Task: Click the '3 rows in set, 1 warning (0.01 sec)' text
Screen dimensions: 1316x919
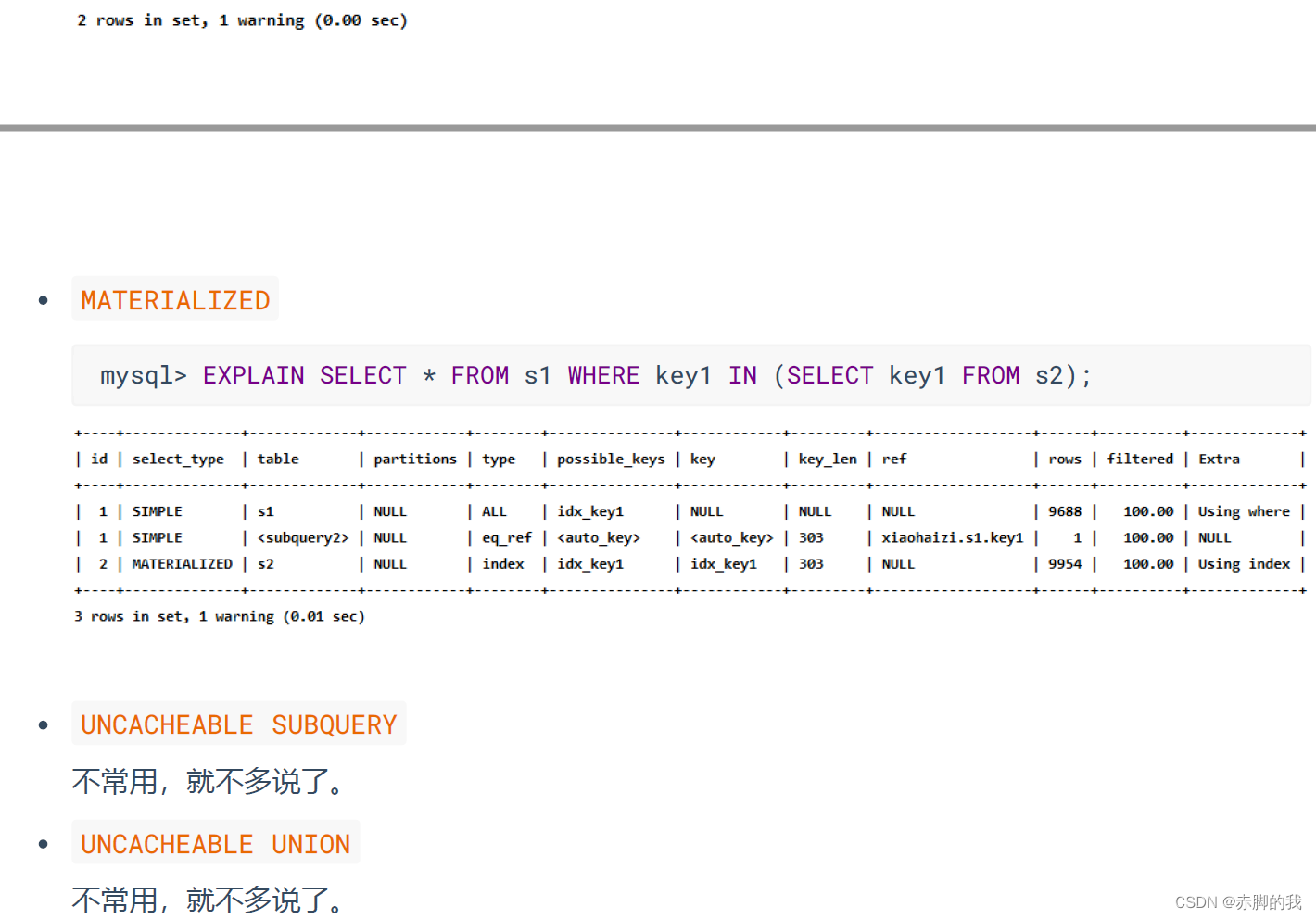Action: click(220, 616)
